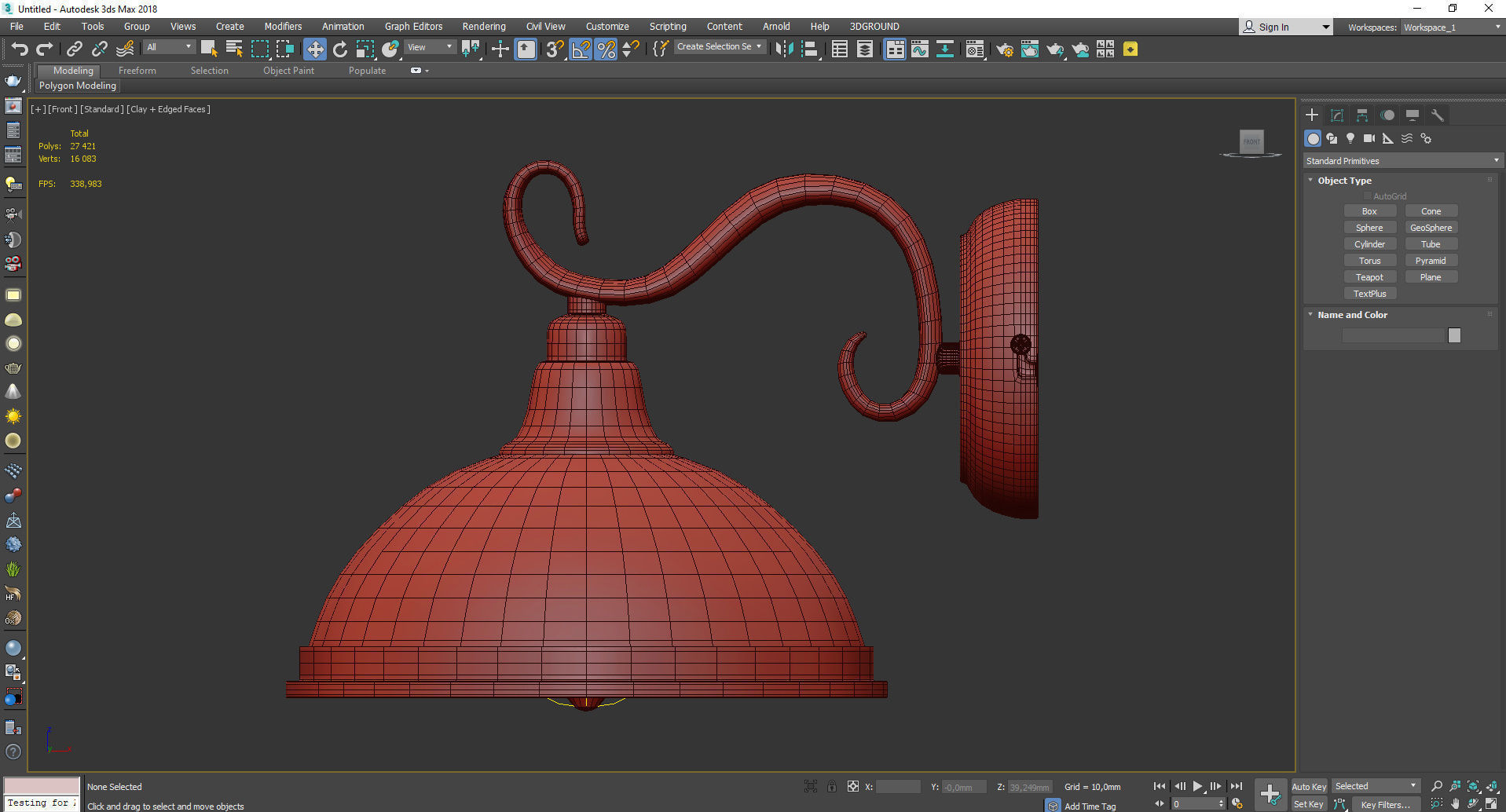The height and width of the screenshot is (812, 1506).
Task: Open the selection filter All dropdown
Action: point(169,47)
